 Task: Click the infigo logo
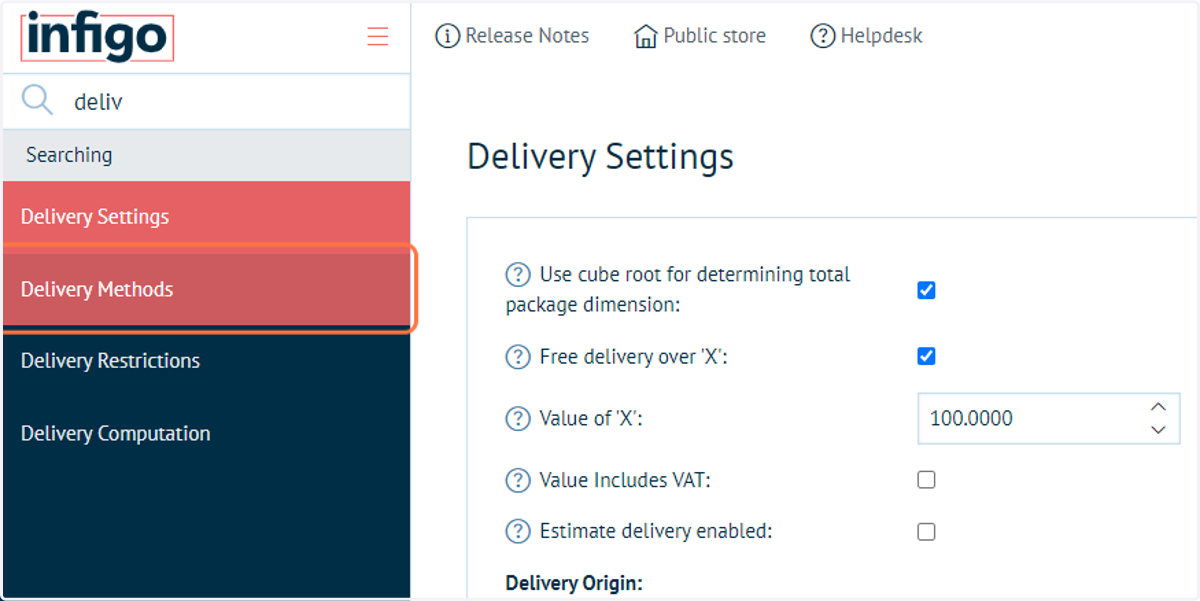coord(97,38)
